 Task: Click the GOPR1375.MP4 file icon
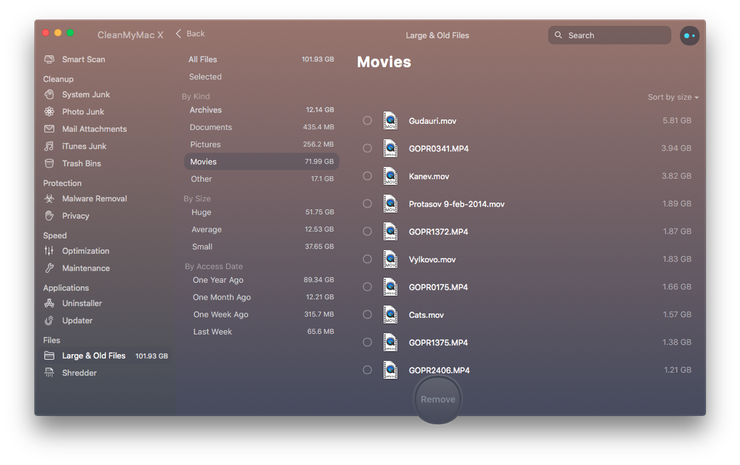[390, 342]
